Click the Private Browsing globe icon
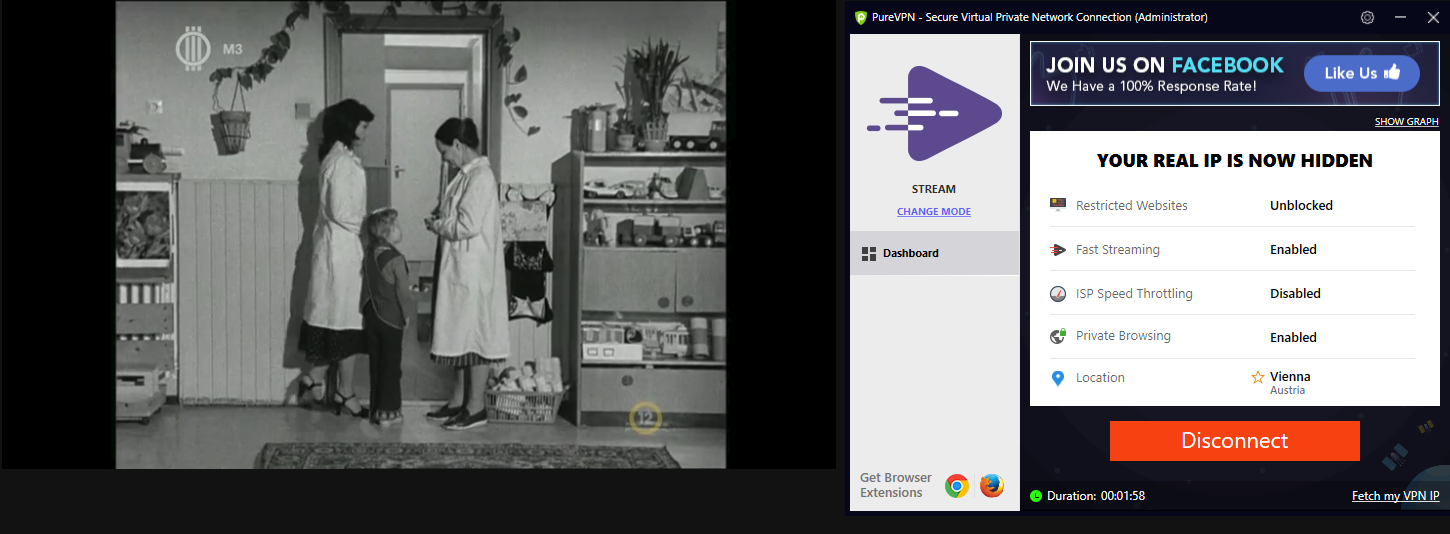 tap(1058, 336)
